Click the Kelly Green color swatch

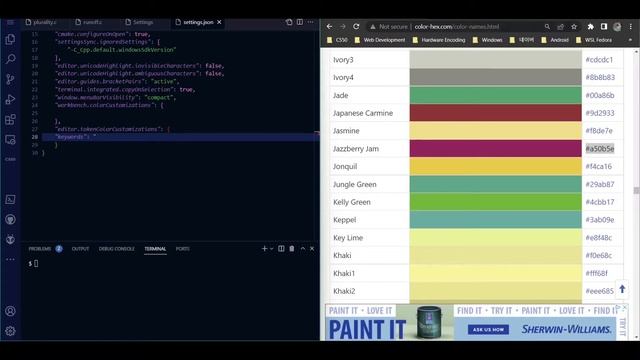pos(496,202)
